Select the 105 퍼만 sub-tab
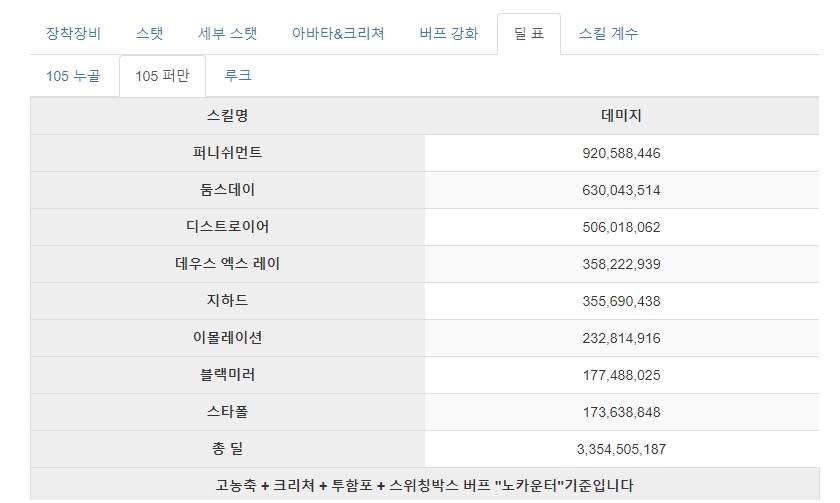Image resolution: width=840 pixels, height=503 pixels. coord(162,76)
